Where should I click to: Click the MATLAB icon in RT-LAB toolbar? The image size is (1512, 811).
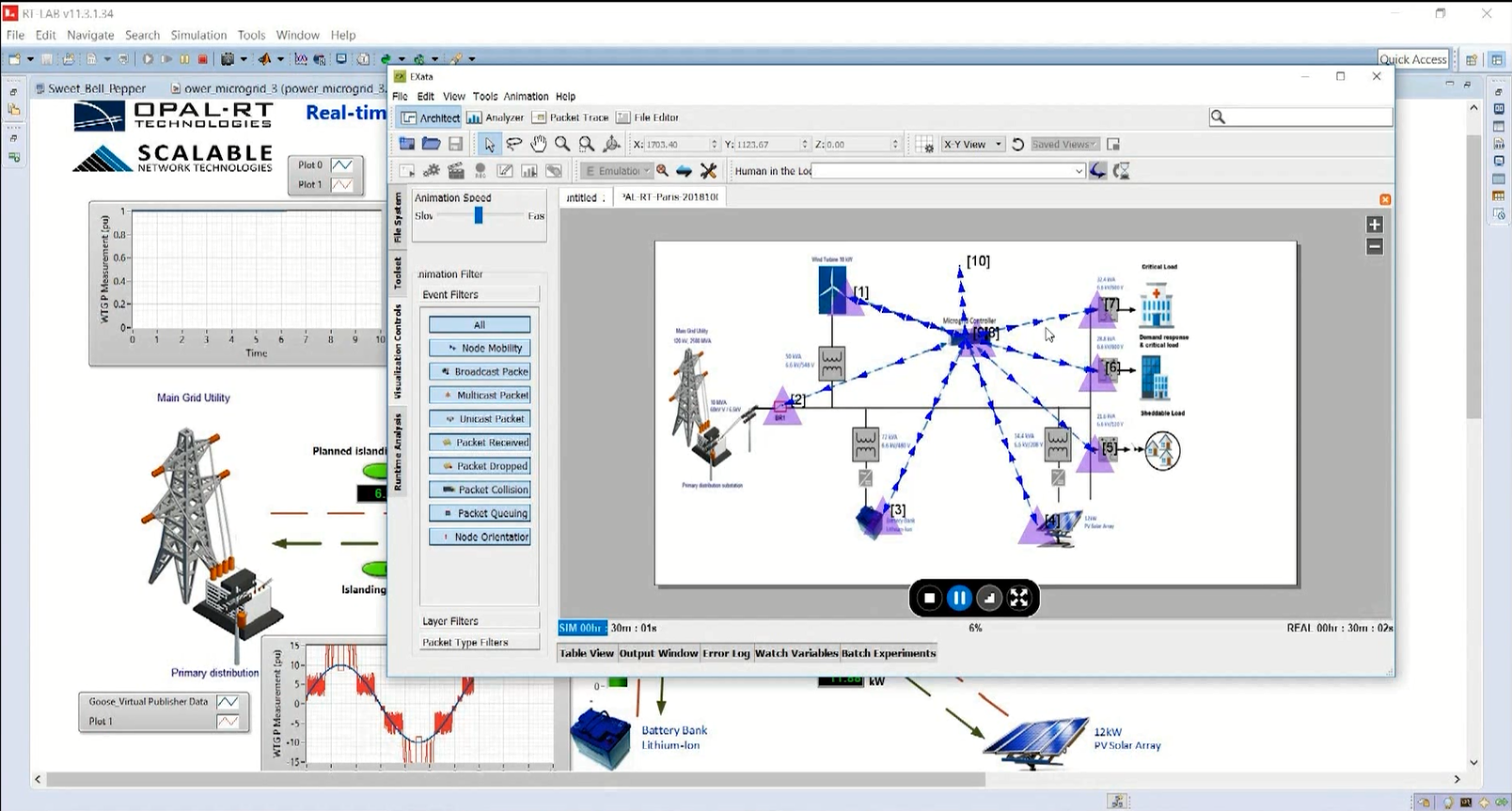click(264, 59)
